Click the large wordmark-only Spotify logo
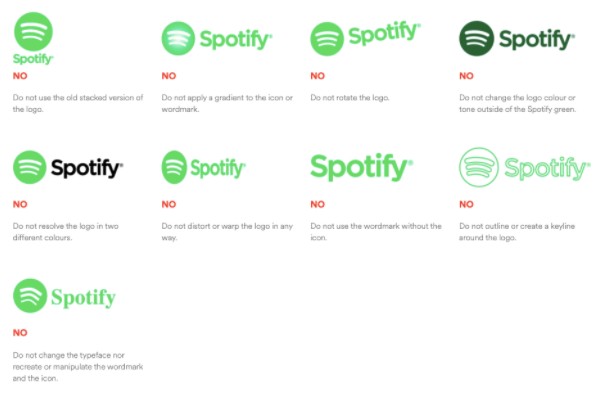606x395 pixels. [361, 167]
